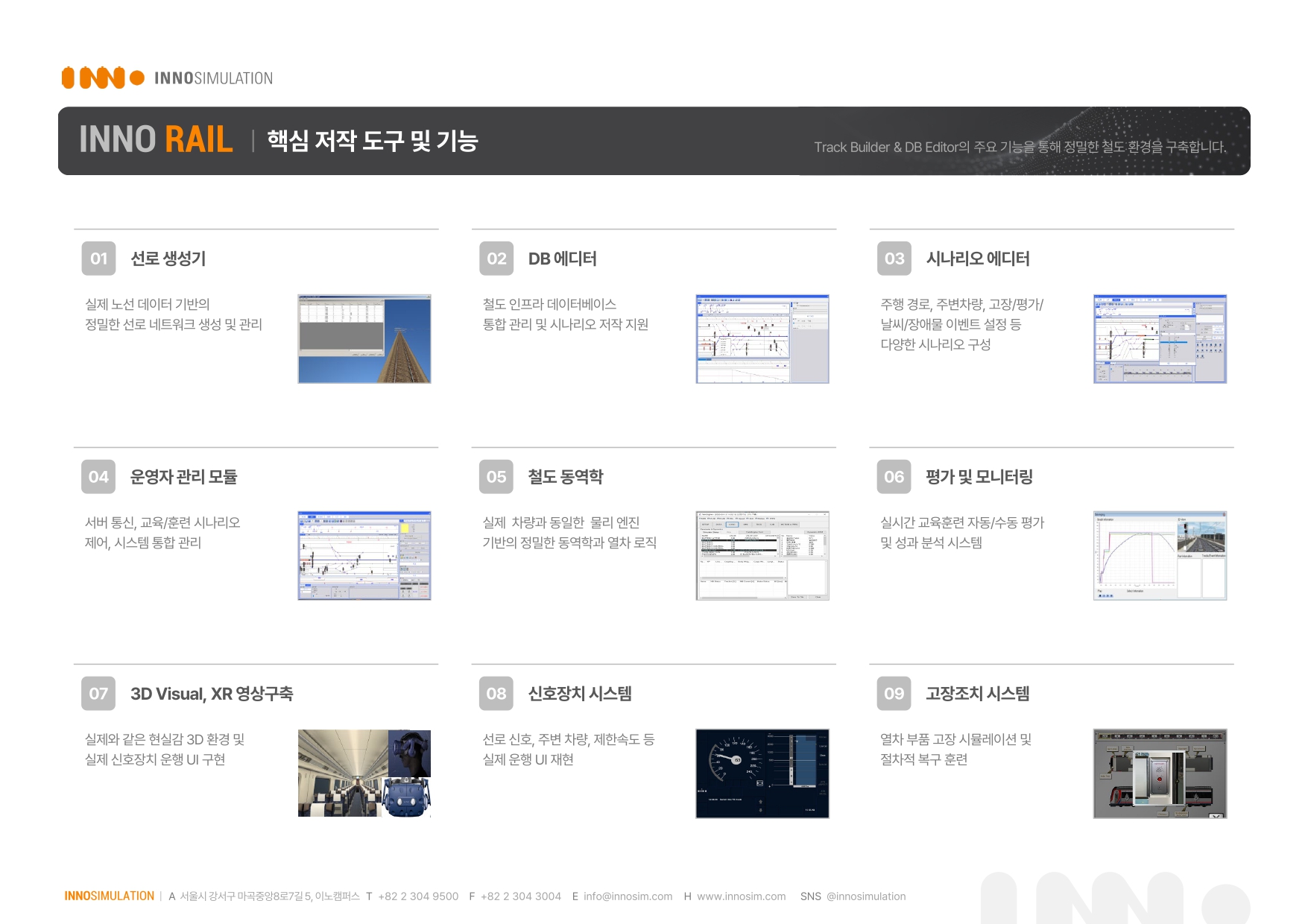This screenshot has width=1308, height=924.
Task: Click the footer INNOSIMULATION brand name
Action: pos(109,896)
